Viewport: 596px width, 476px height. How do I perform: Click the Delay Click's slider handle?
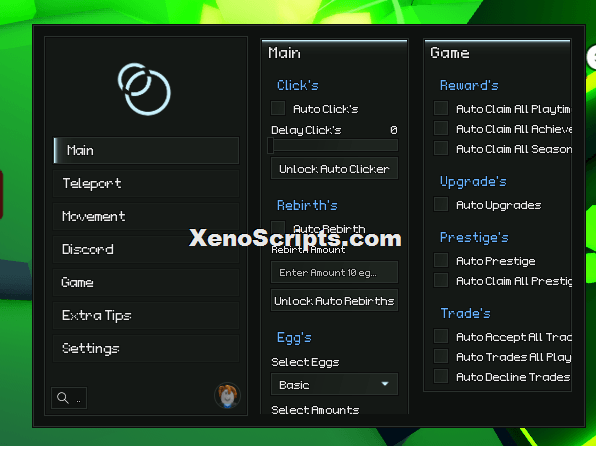pos(271,145)
